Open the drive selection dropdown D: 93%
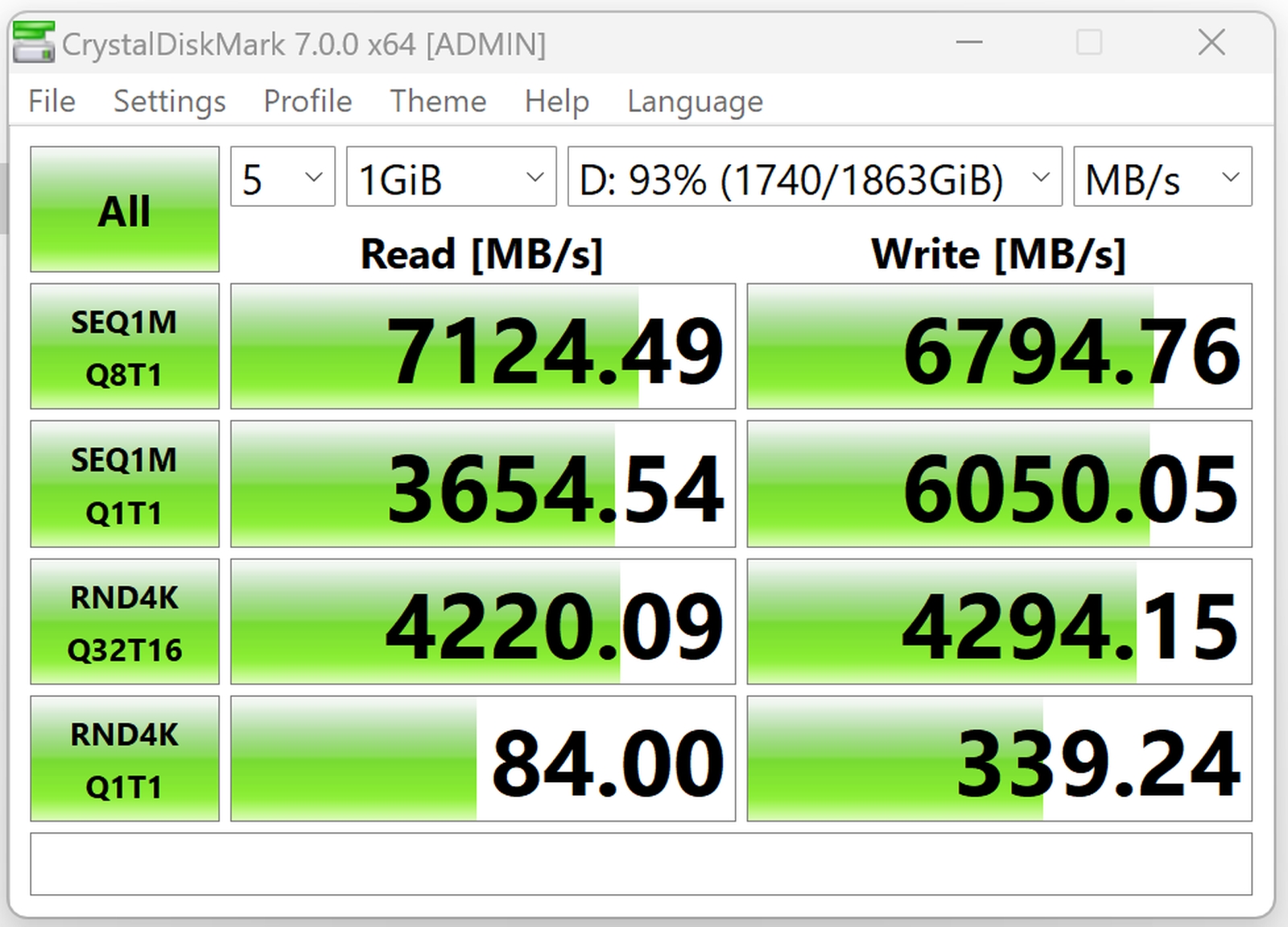This screenshot has width=1288, height=927. point(815,176)
